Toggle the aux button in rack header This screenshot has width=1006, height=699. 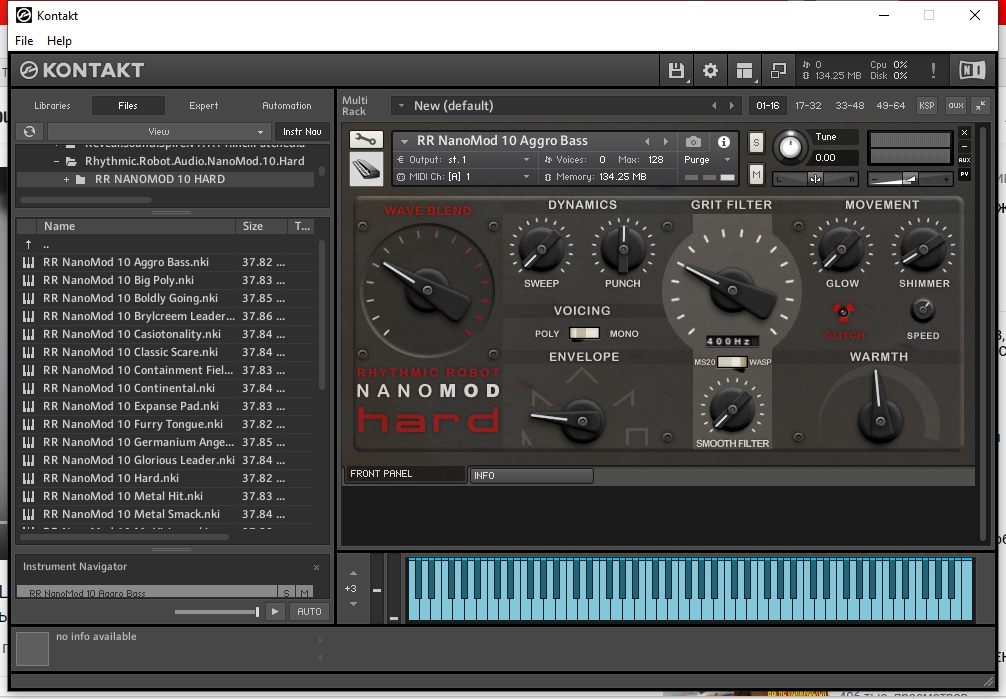click(956, 106)
